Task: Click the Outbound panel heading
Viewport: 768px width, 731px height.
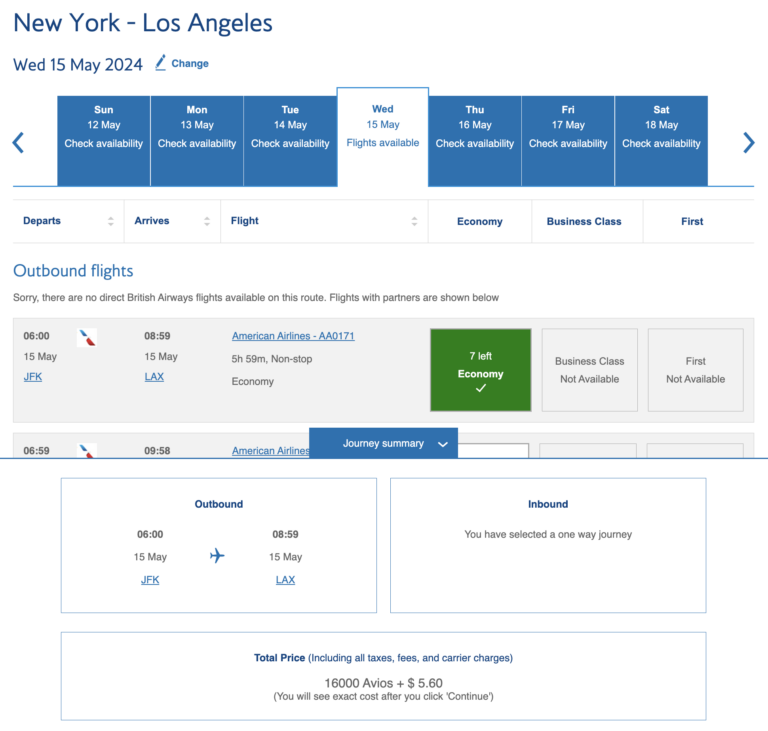Action: (x=218, y=504)
